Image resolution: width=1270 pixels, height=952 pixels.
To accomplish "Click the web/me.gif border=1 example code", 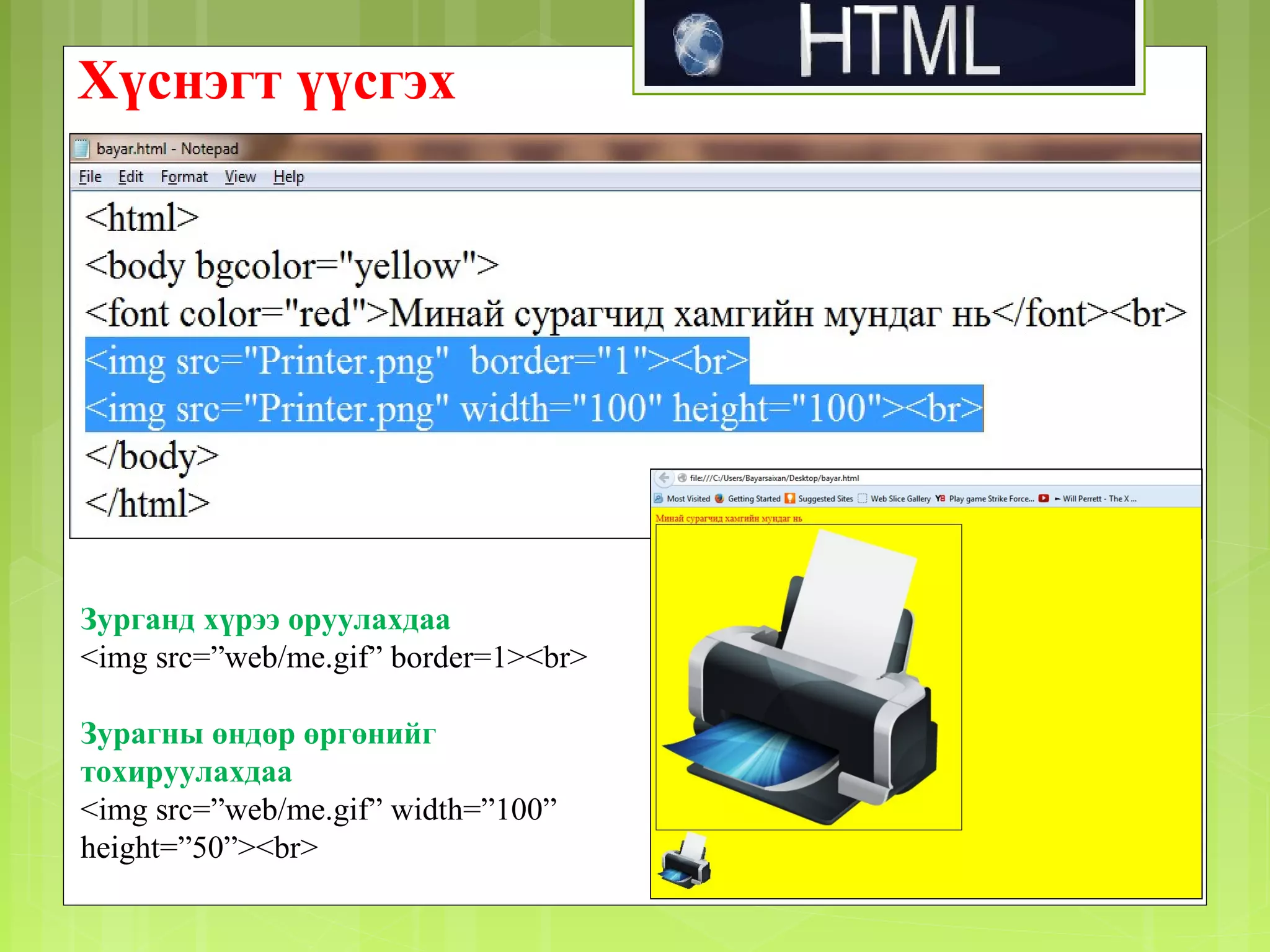I will 334,658.
